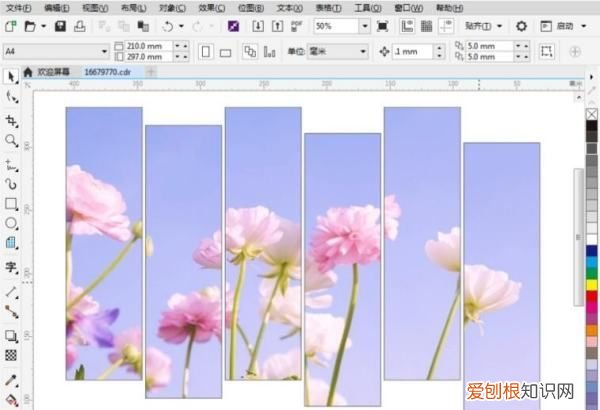Click the no-color X swatch
Screen dimensions: 600x410
(592, 114)
